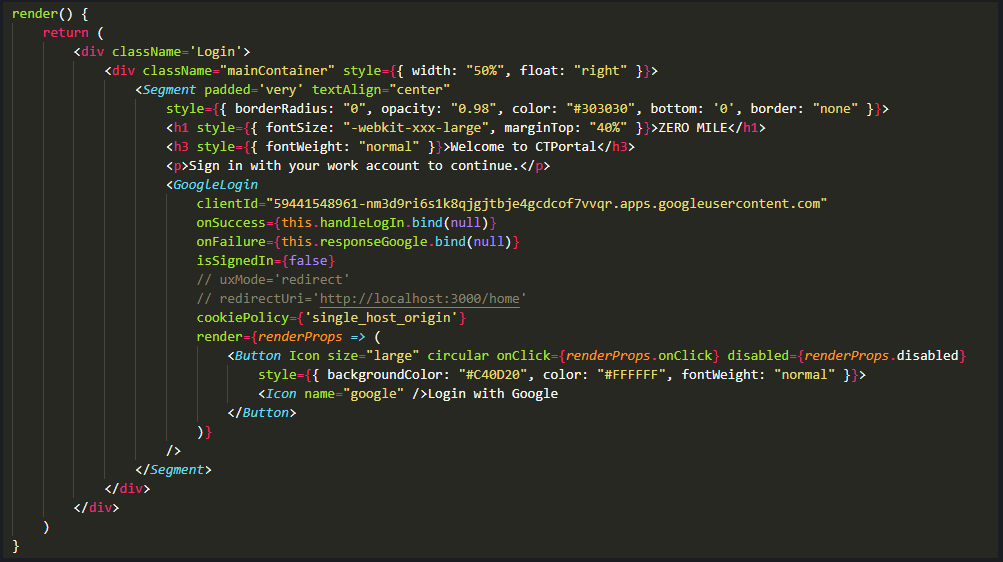The image size is (1003, 562).
Task: Click padded='very' attribute
Action: click(254, 90)
